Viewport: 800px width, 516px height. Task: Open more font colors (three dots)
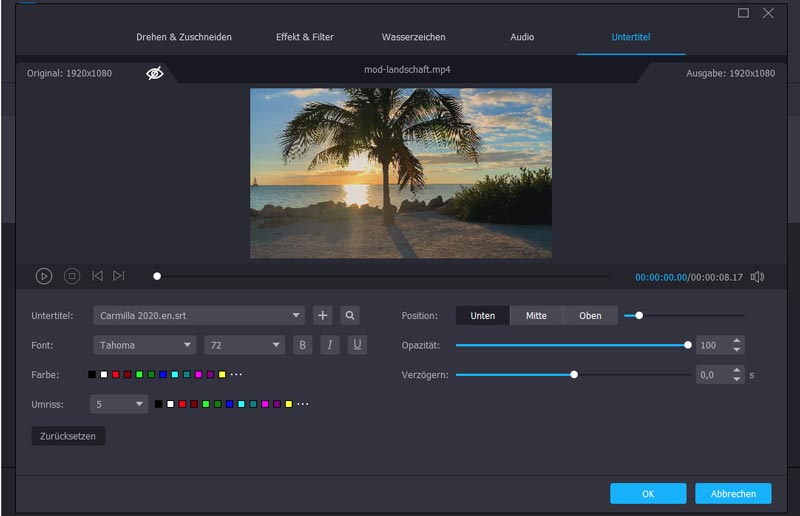pos(236,374)
